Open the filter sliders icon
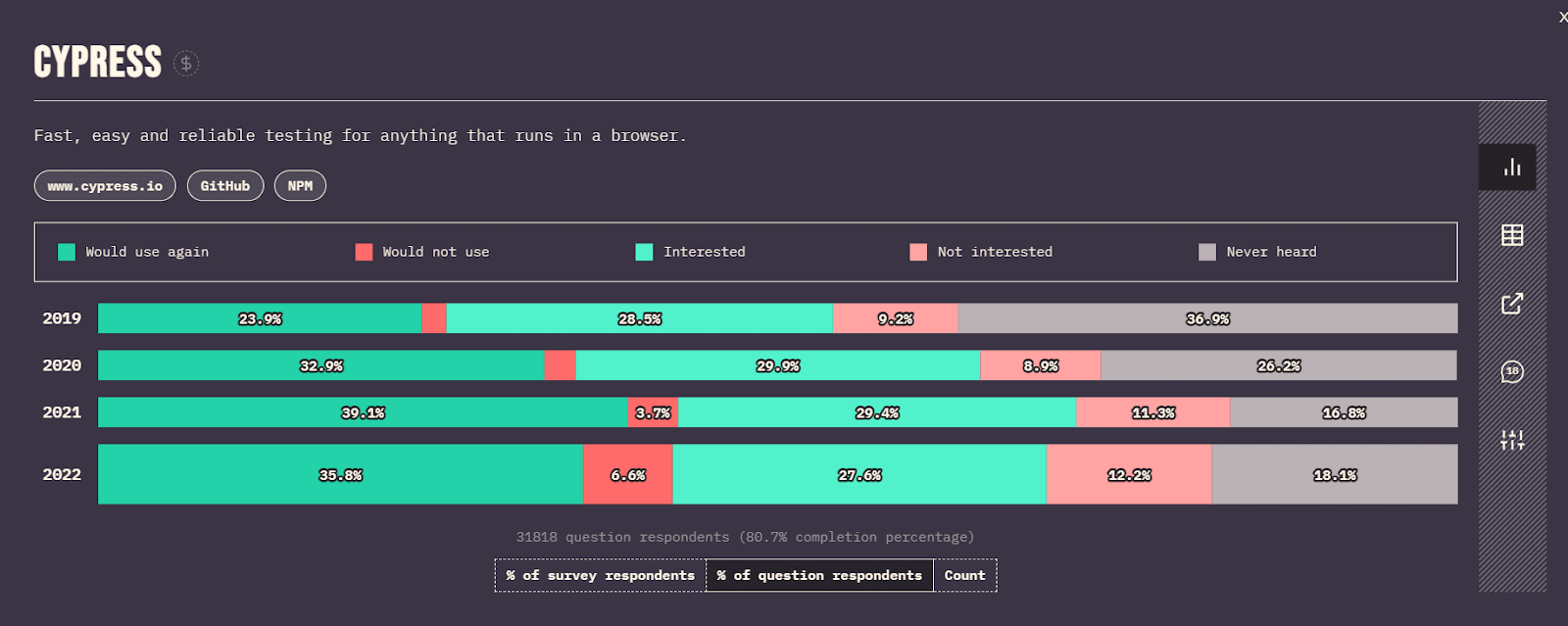This screenshot has height=626, width=1568. 1511,441
